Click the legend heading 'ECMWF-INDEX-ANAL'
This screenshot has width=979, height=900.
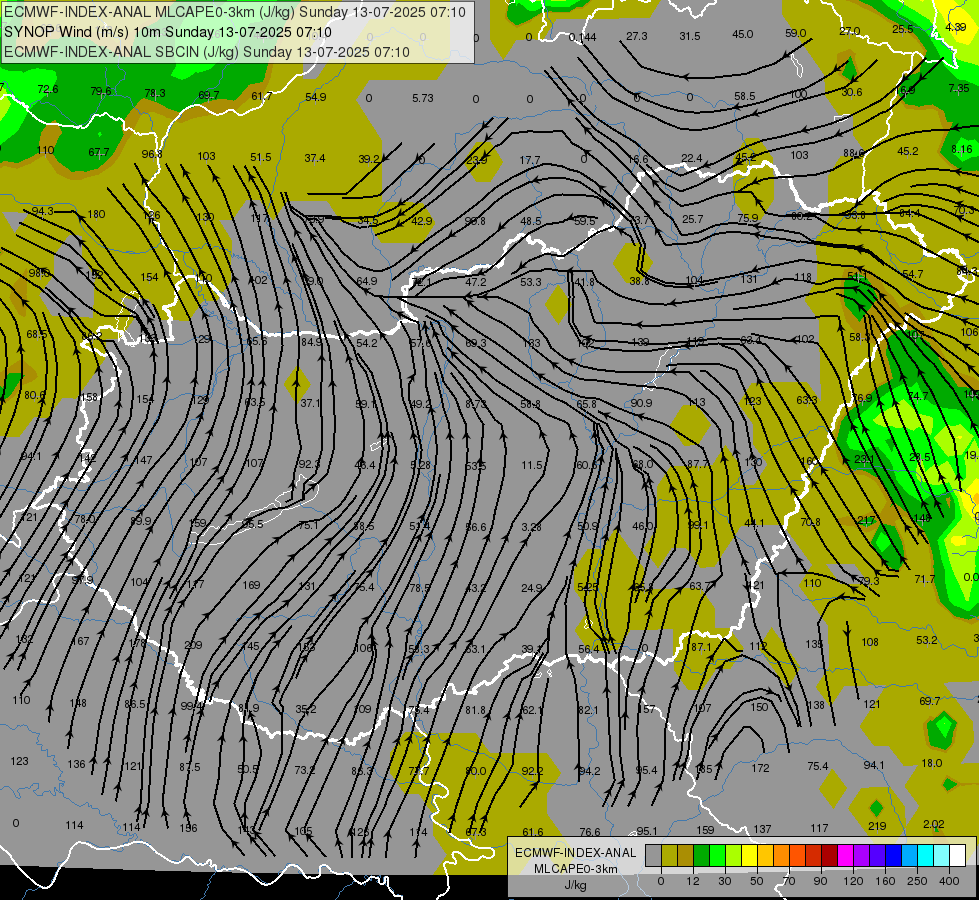[575, 853]
